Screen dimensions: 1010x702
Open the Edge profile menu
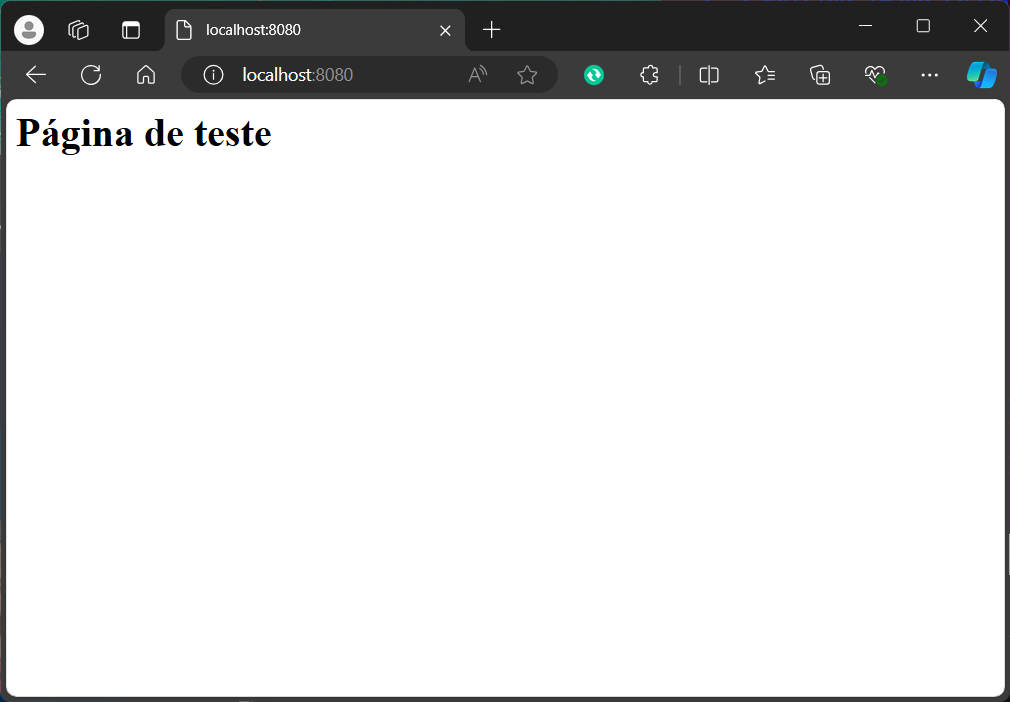pyautogui.click(x=29, y=30)
